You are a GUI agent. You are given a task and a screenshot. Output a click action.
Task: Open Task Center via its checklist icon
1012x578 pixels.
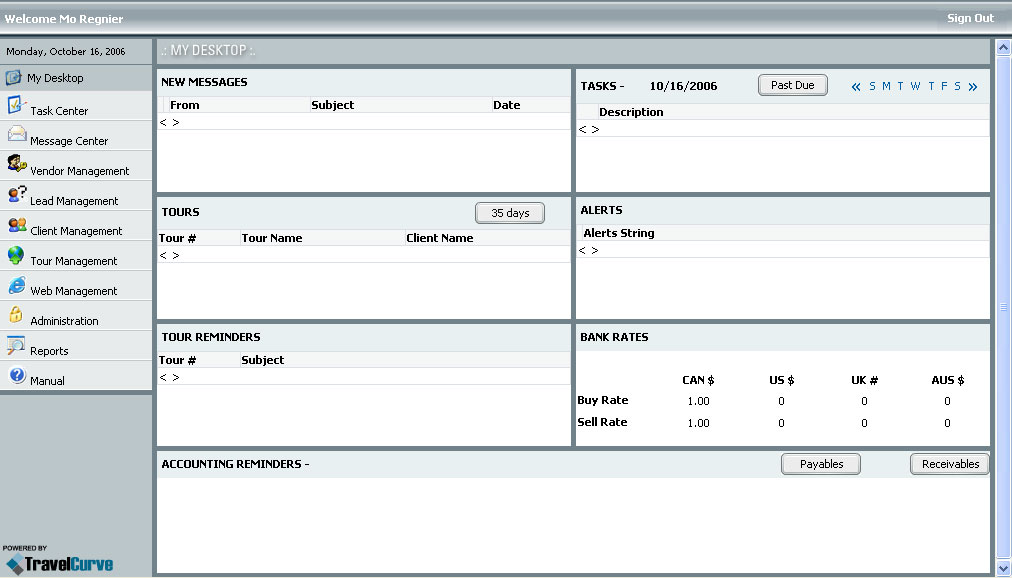tap(16, 105)
